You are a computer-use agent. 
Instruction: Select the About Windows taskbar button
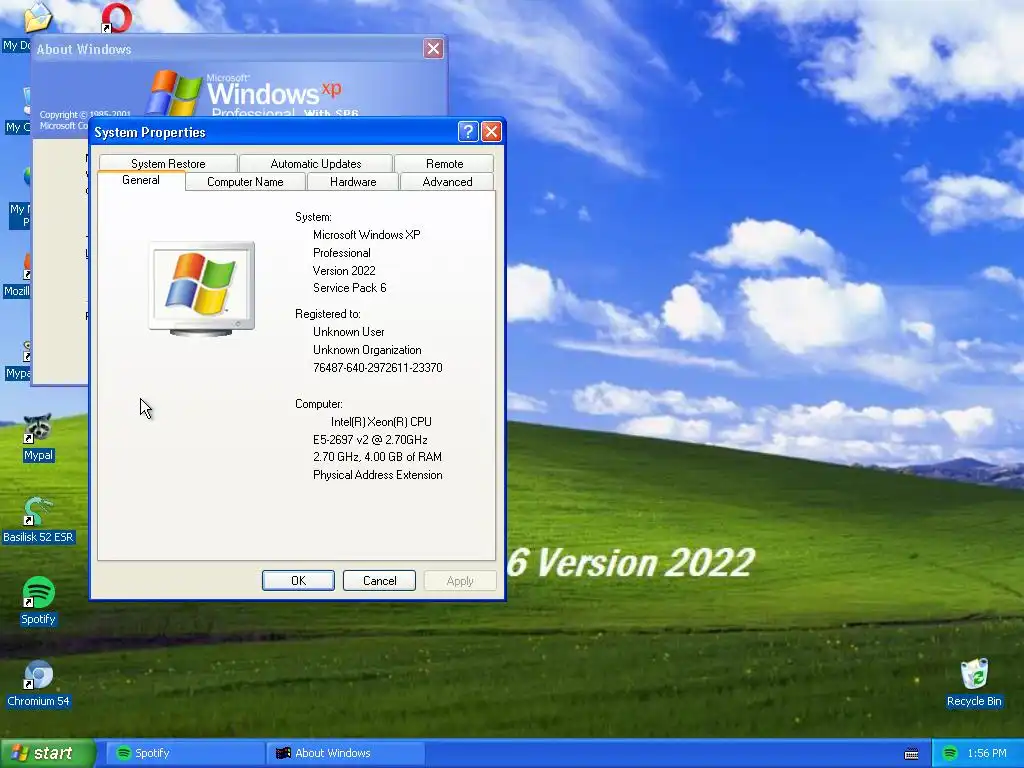(345, 753)
